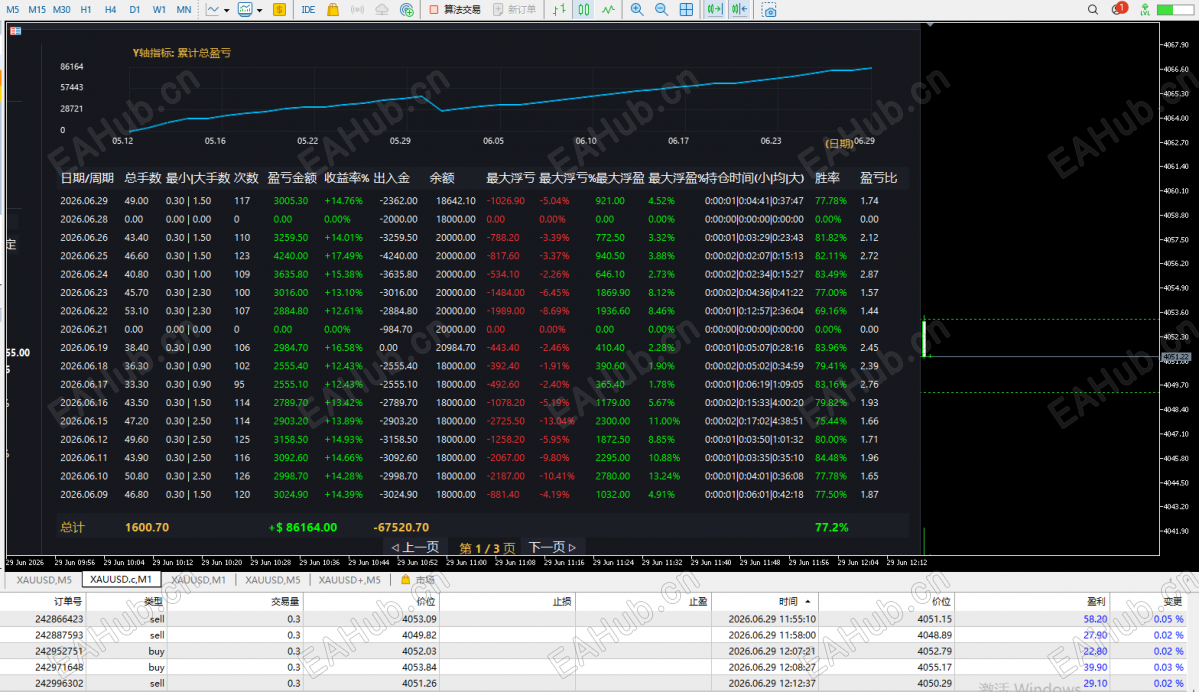Select the H4 timeframe
The image size is (1199, 692).
pos(110,10)
